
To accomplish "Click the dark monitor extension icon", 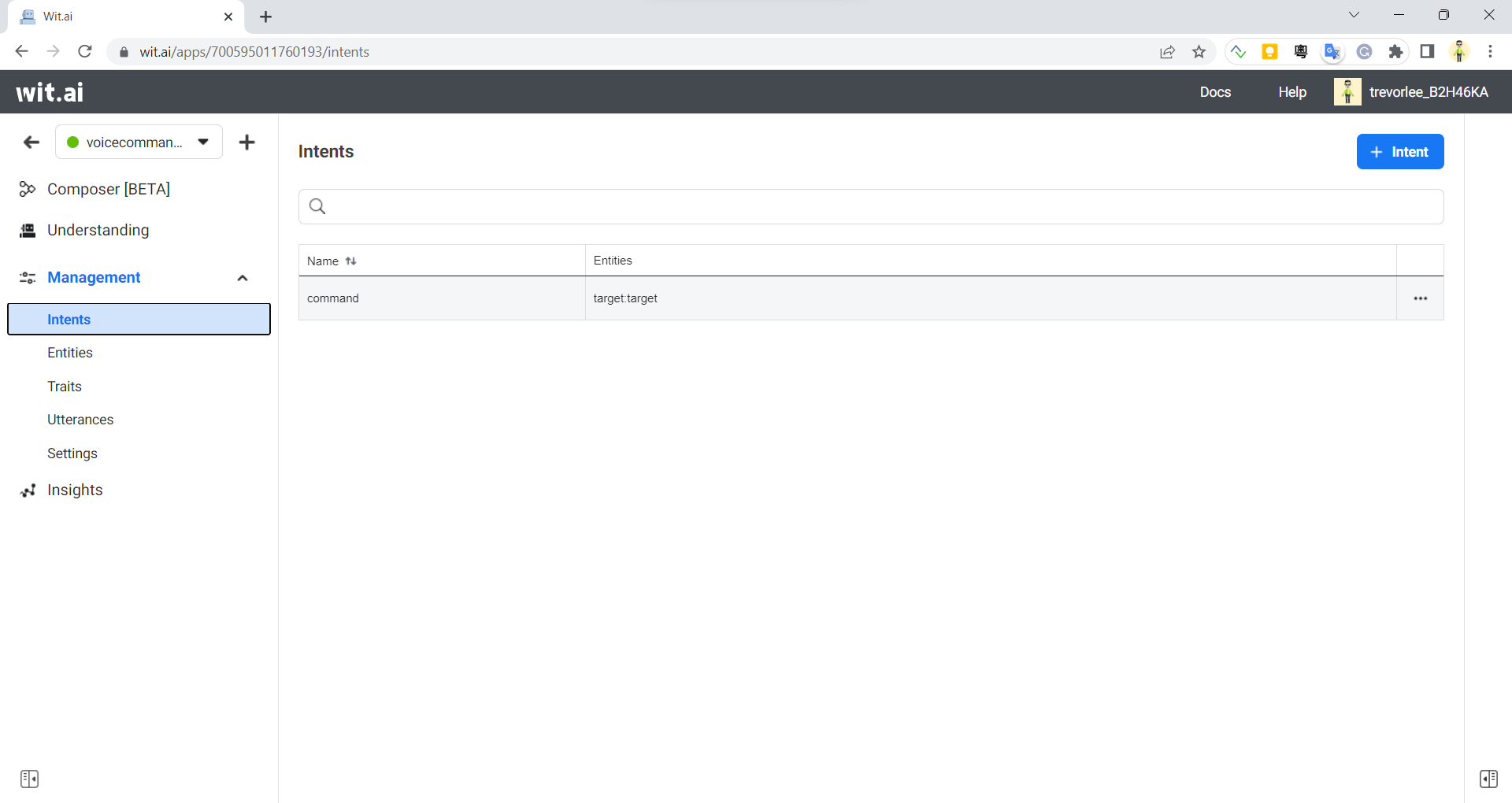I will 1301,52.
